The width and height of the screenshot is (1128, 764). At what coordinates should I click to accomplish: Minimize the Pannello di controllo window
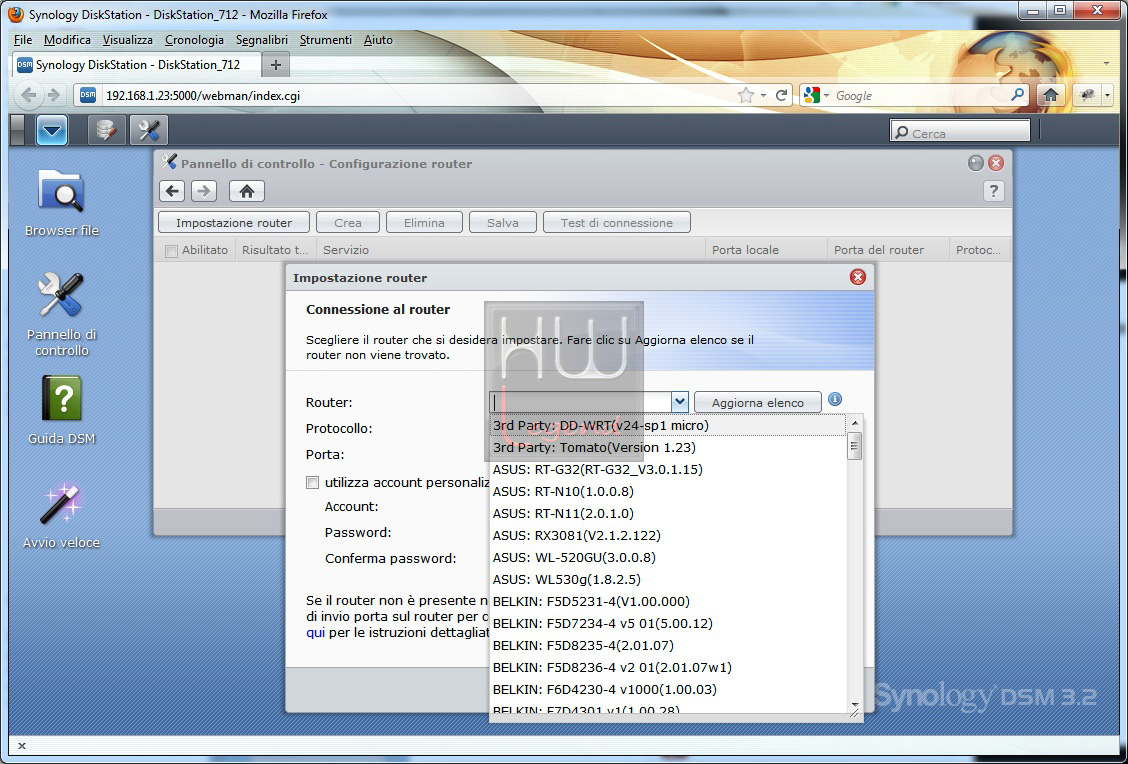975,163
